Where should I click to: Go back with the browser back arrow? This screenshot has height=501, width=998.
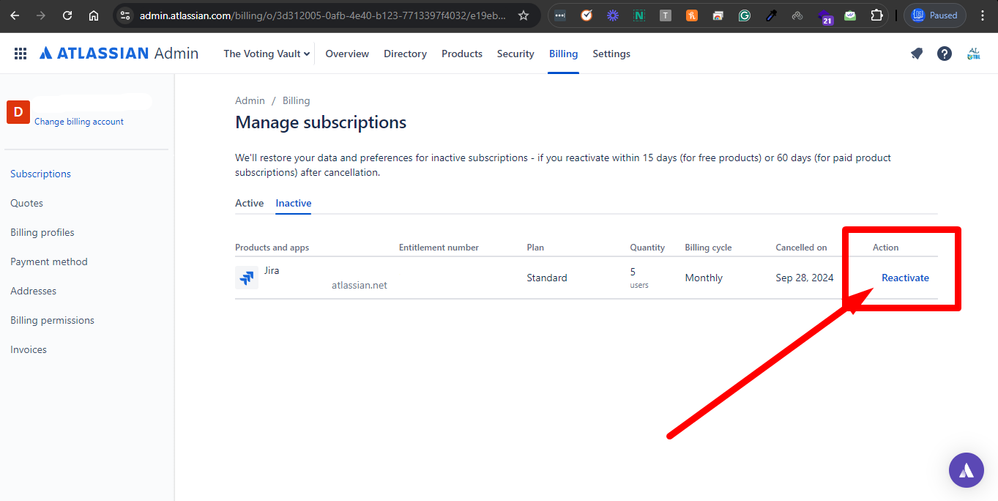15,15
